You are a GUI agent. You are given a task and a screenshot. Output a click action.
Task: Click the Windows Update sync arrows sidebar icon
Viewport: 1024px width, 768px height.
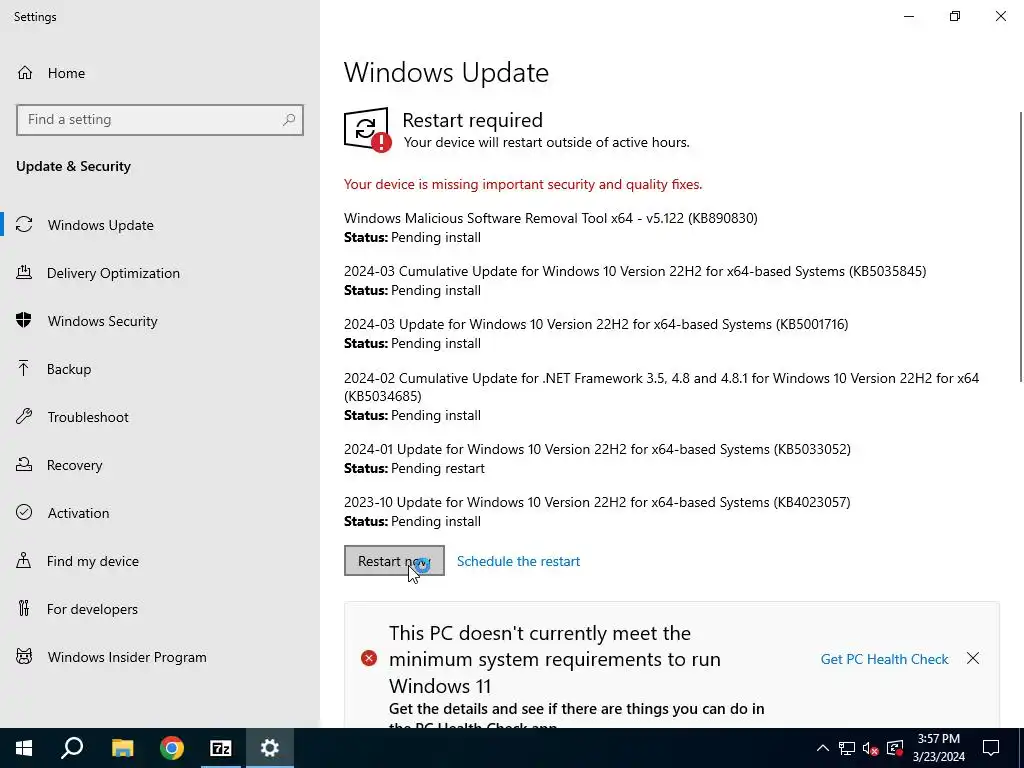[x=24, y=225]
